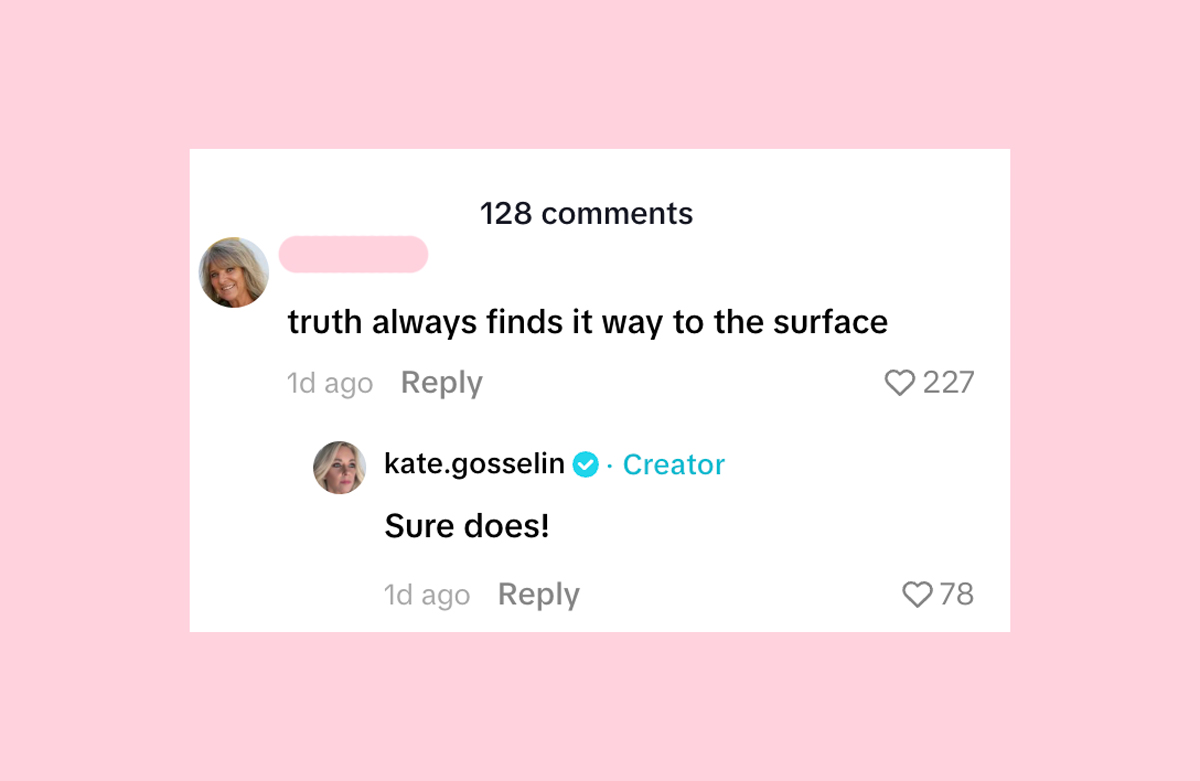Click the pink background above the comment card

600,75
